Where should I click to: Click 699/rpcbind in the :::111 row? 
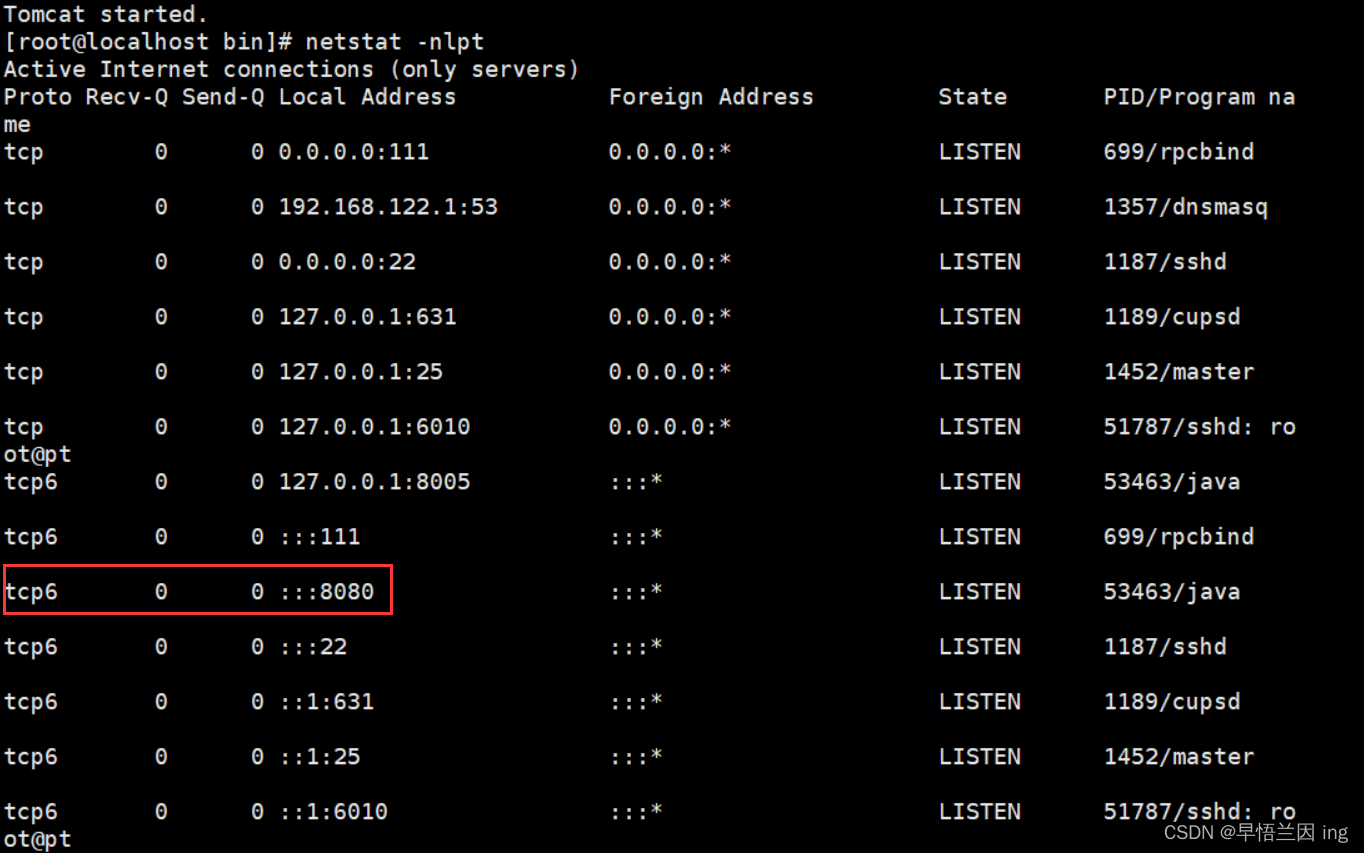1178,537
